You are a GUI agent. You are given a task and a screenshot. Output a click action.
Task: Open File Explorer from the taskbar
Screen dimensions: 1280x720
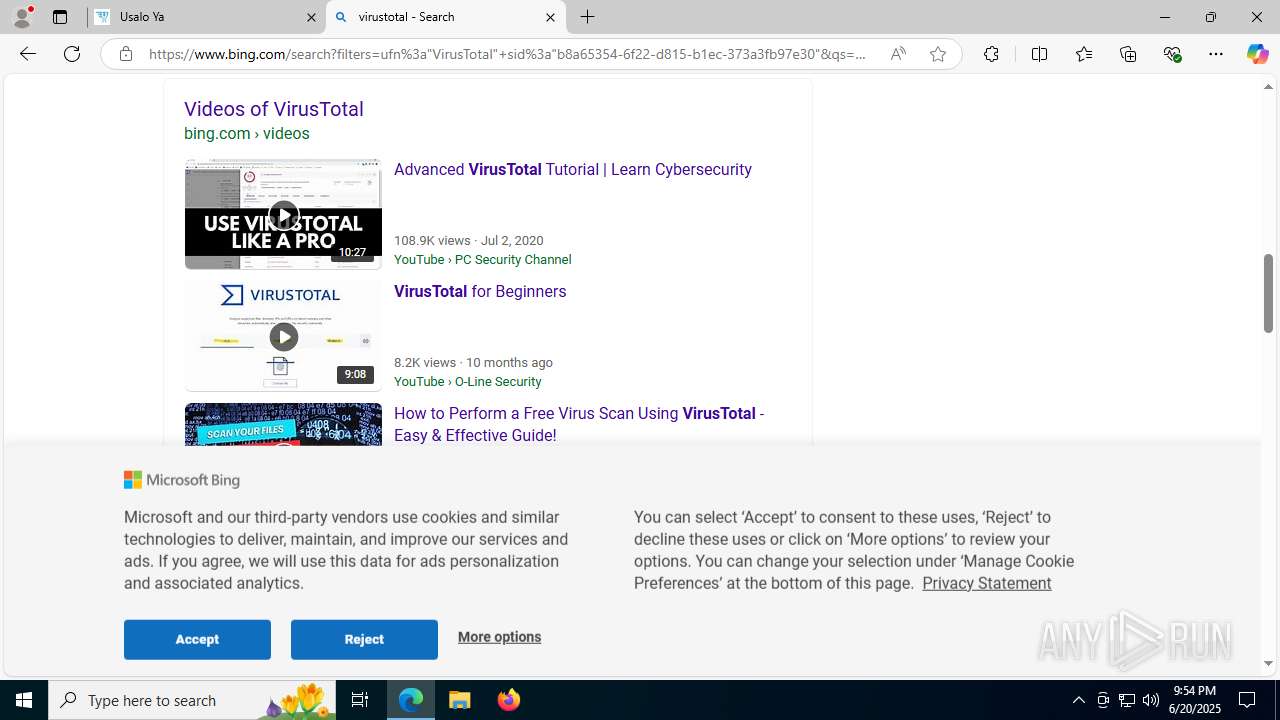(460, 700)
